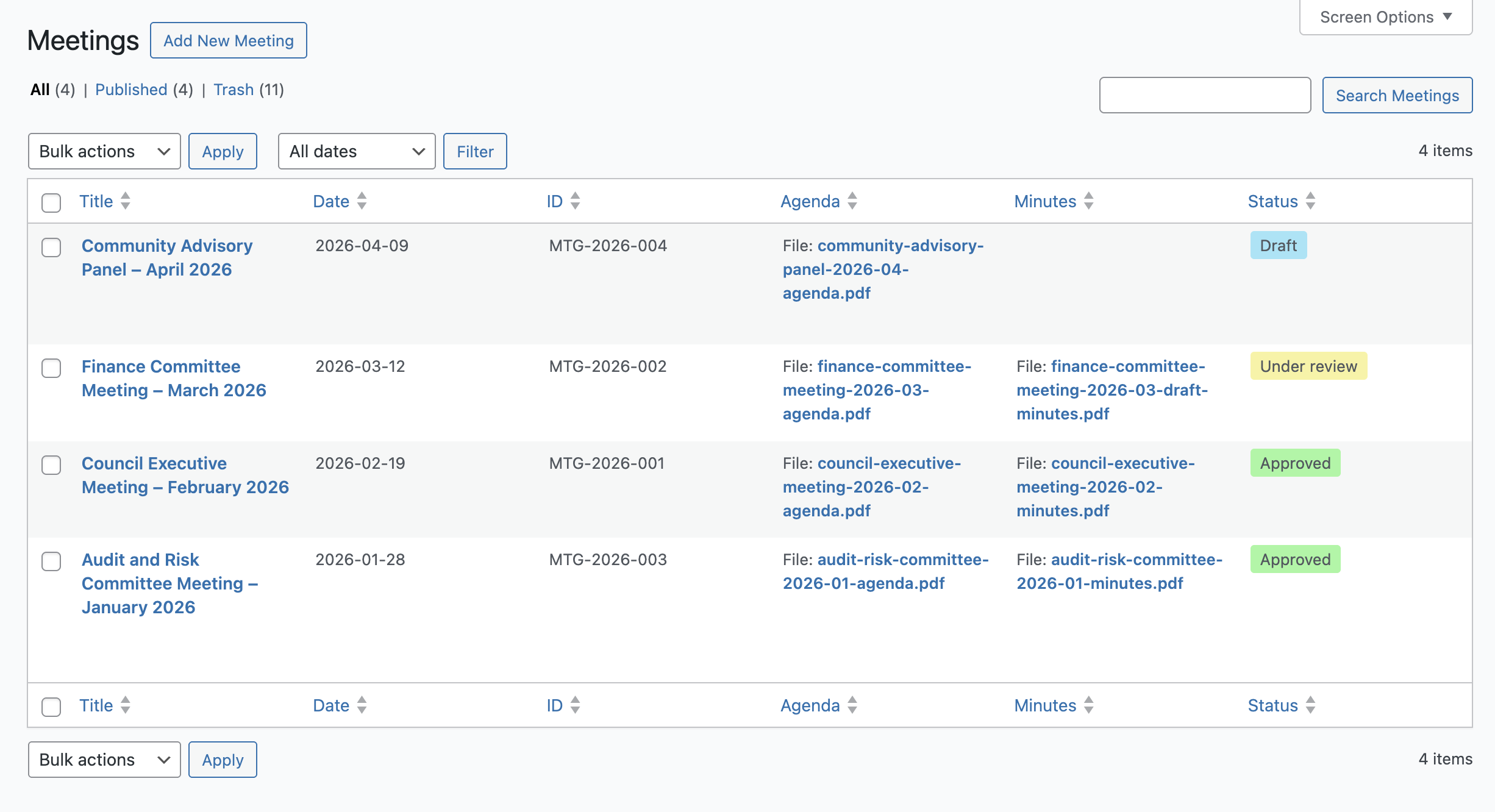Image resolution: width=1495 pixels, height=812 pixels.
Task: Click the Status column sort arrows in header
Action: [1310, 201]
